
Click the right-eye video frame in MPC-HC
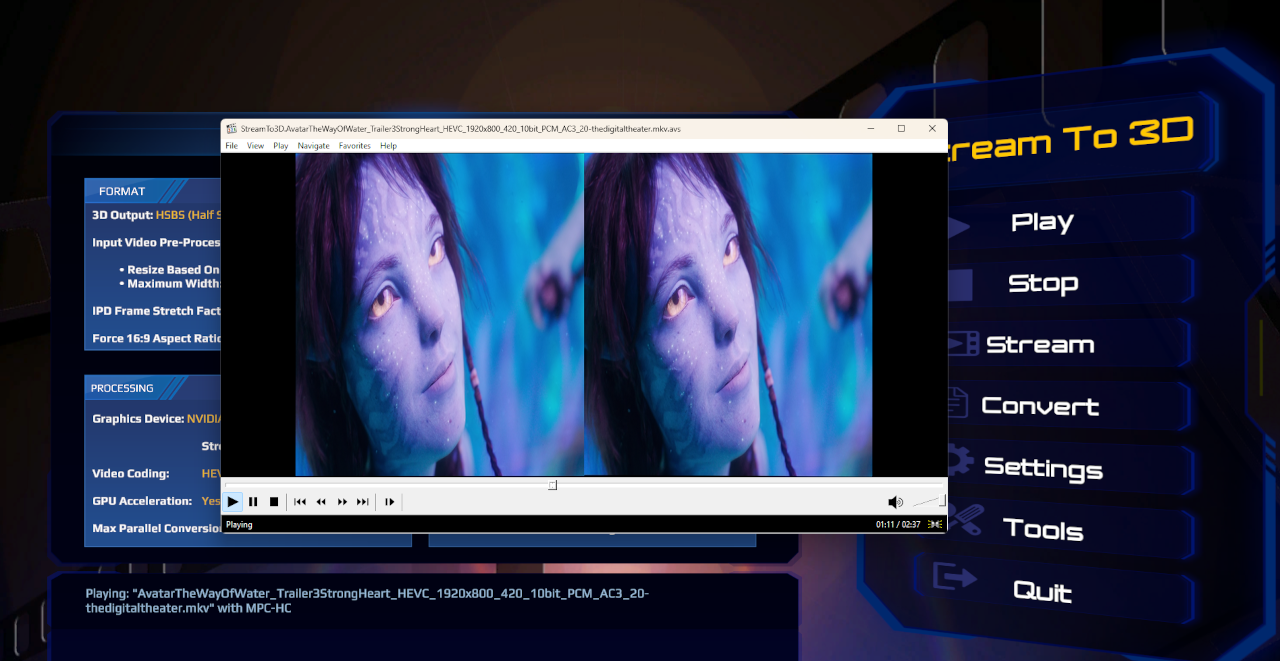[728, 314]
